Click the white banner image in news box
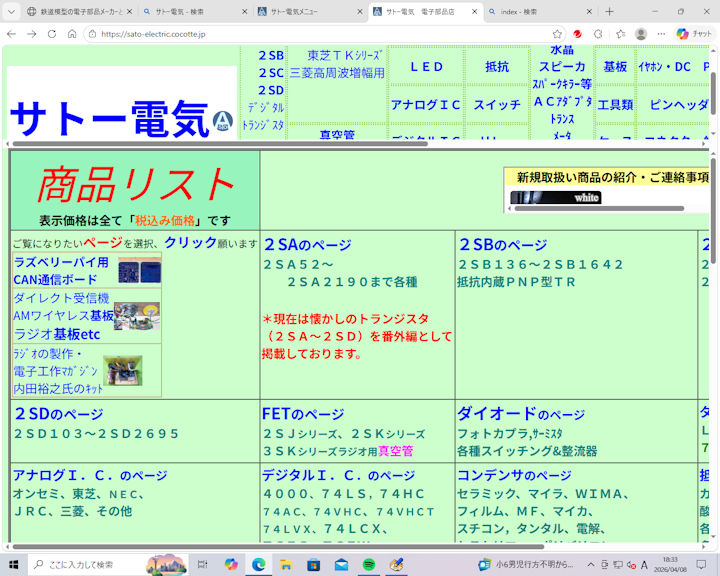Viewport: 720px width, 576px height. pyautogui.click(x=556, y=198)
